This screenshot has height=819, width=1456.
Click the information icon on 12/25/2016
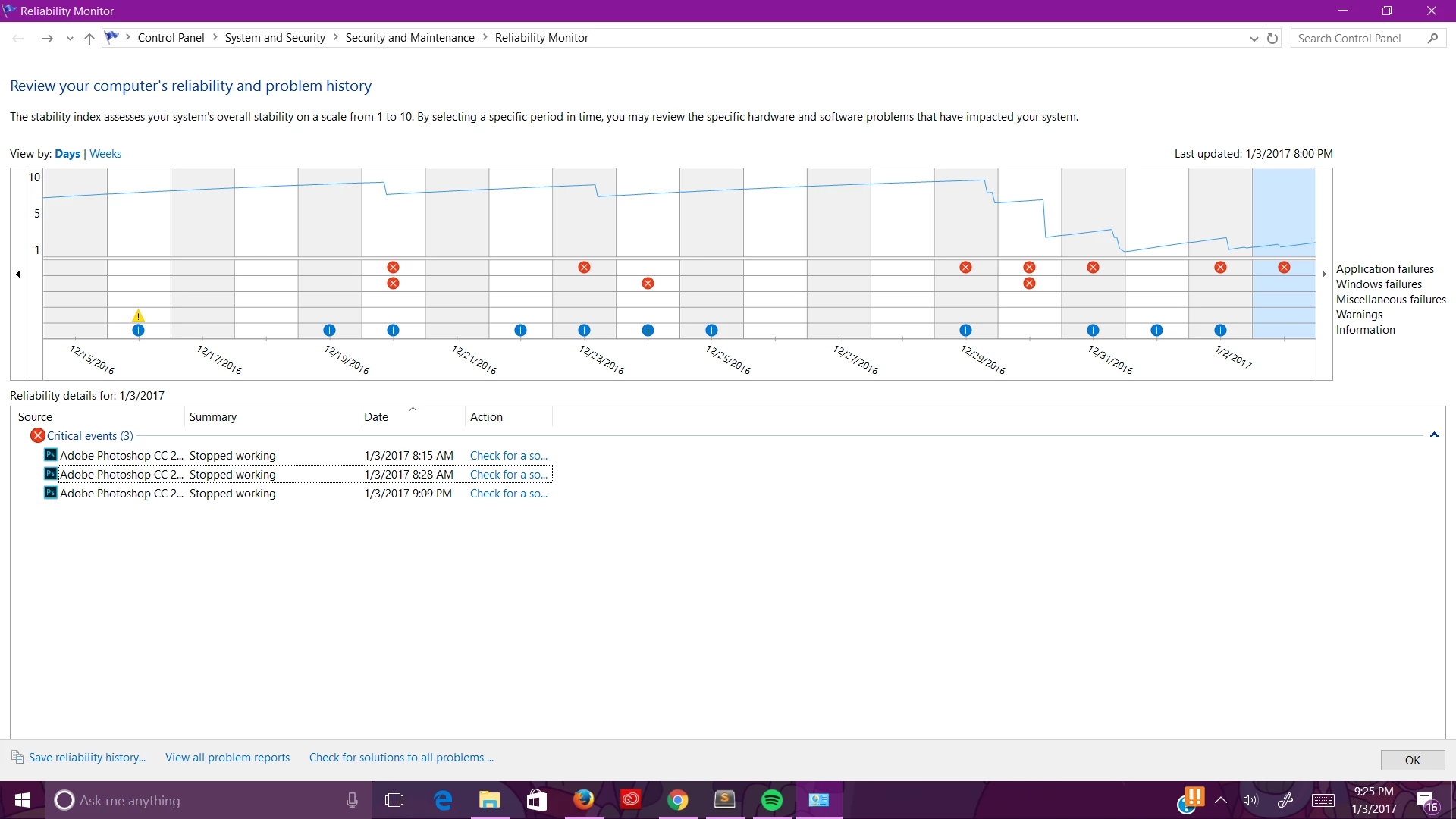click(x=711, y=331)
